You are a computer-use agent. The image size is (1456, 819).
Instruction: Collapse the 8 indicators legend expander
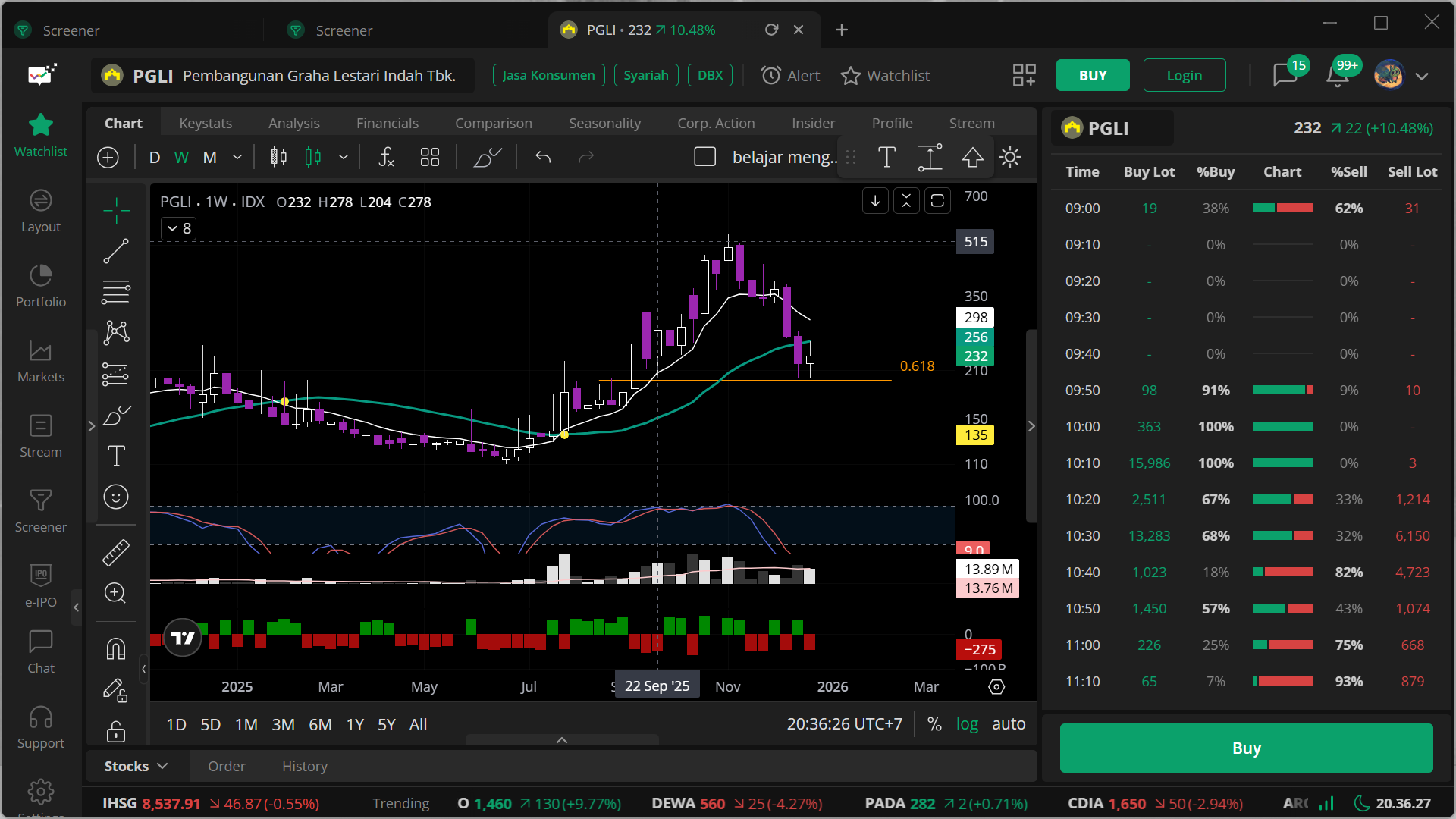(179, 228)
